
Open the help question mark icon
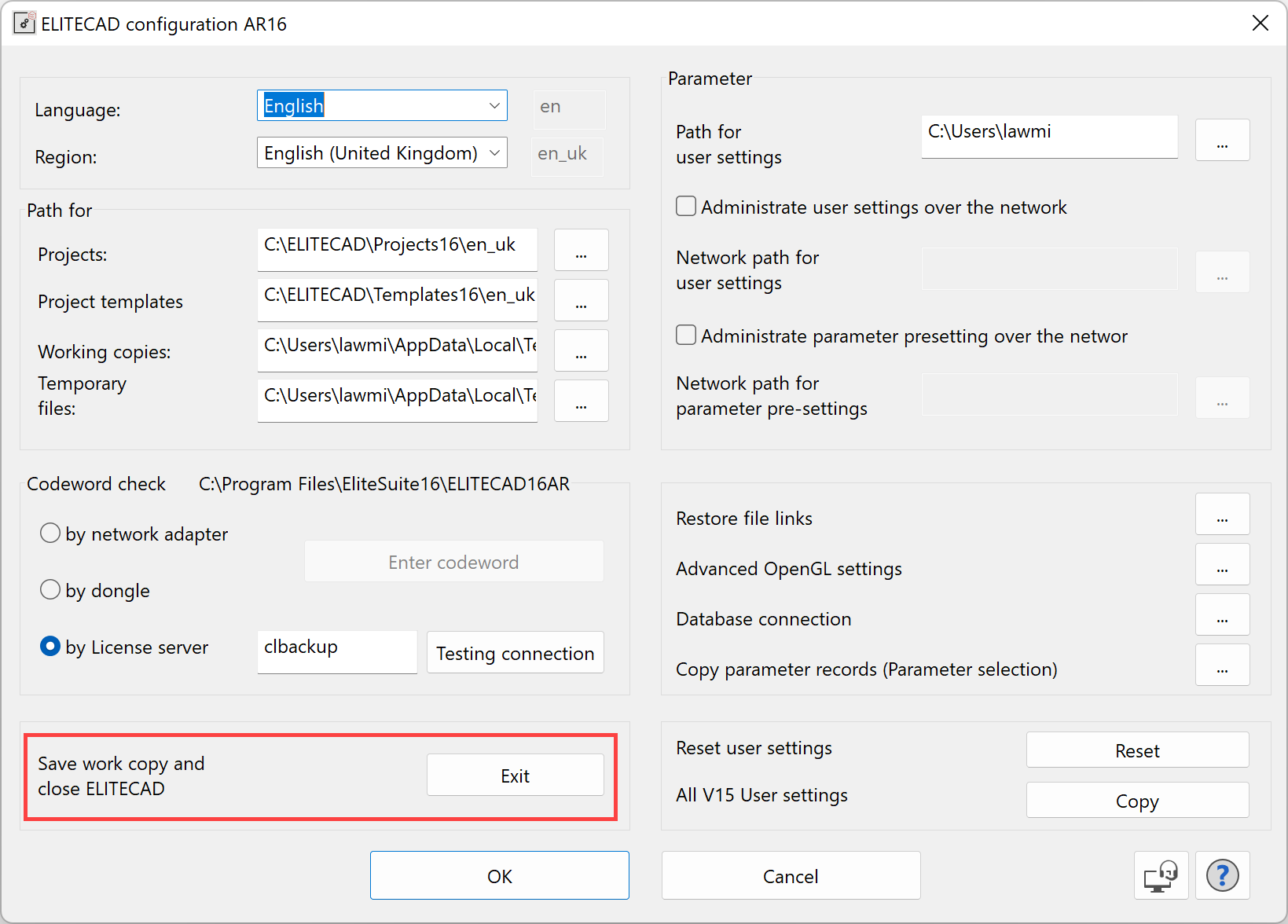tap(1222, 875)
